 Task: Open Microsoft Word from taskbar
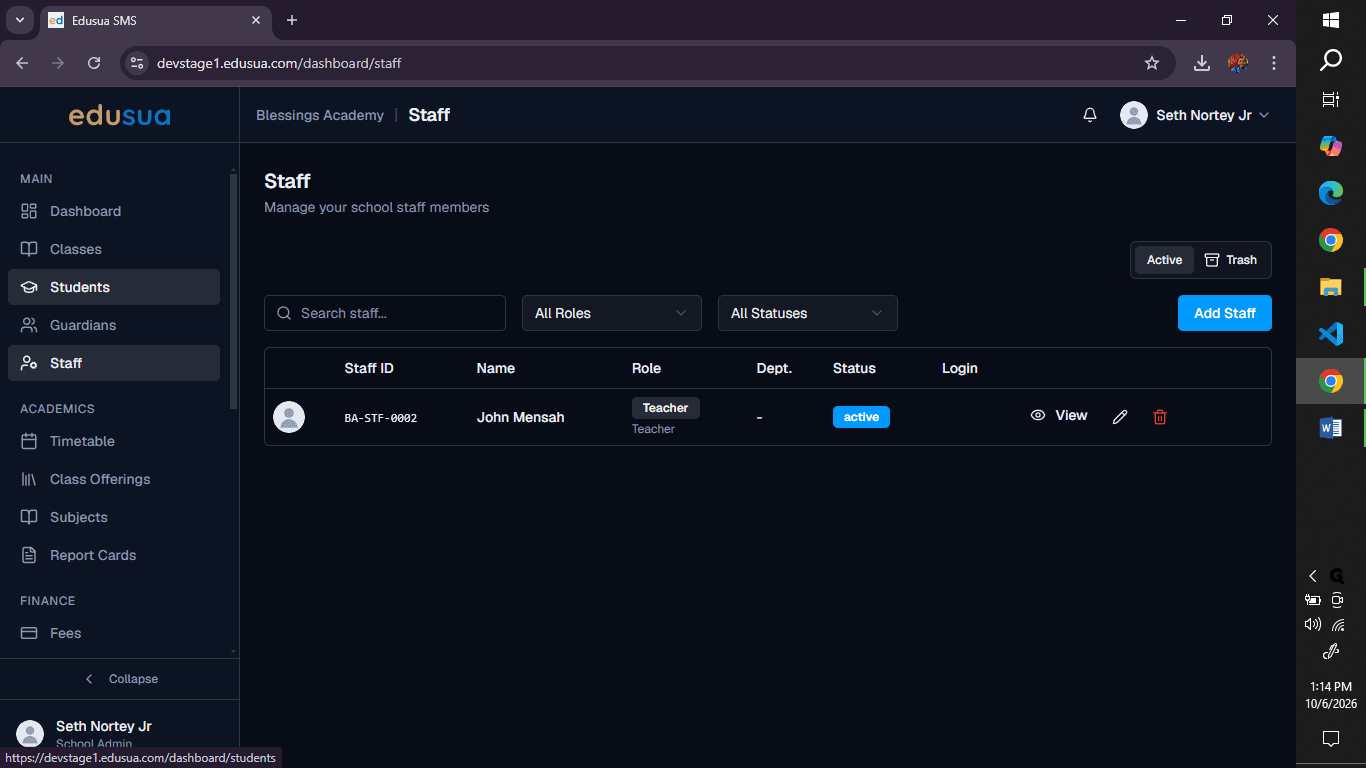coord(1331,428)
